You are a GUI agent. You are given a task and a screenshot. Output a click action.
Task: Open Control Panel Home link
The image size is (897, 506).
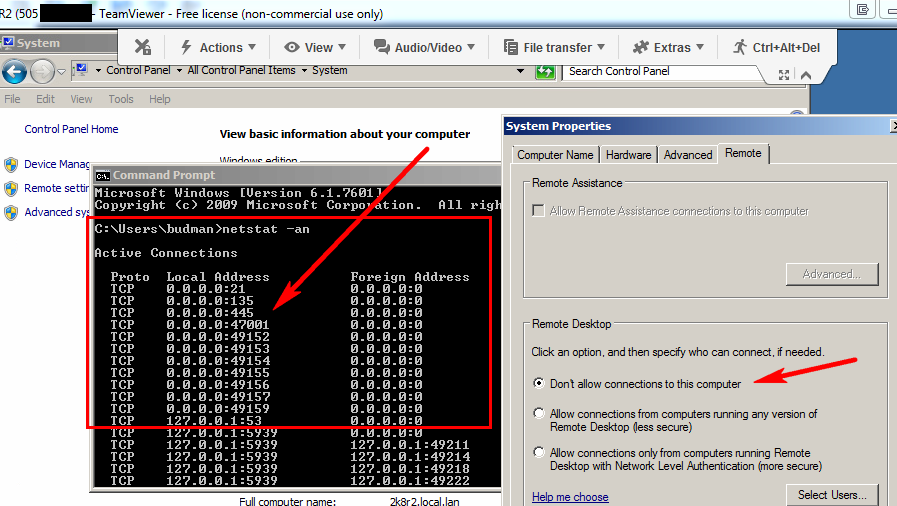71,129
